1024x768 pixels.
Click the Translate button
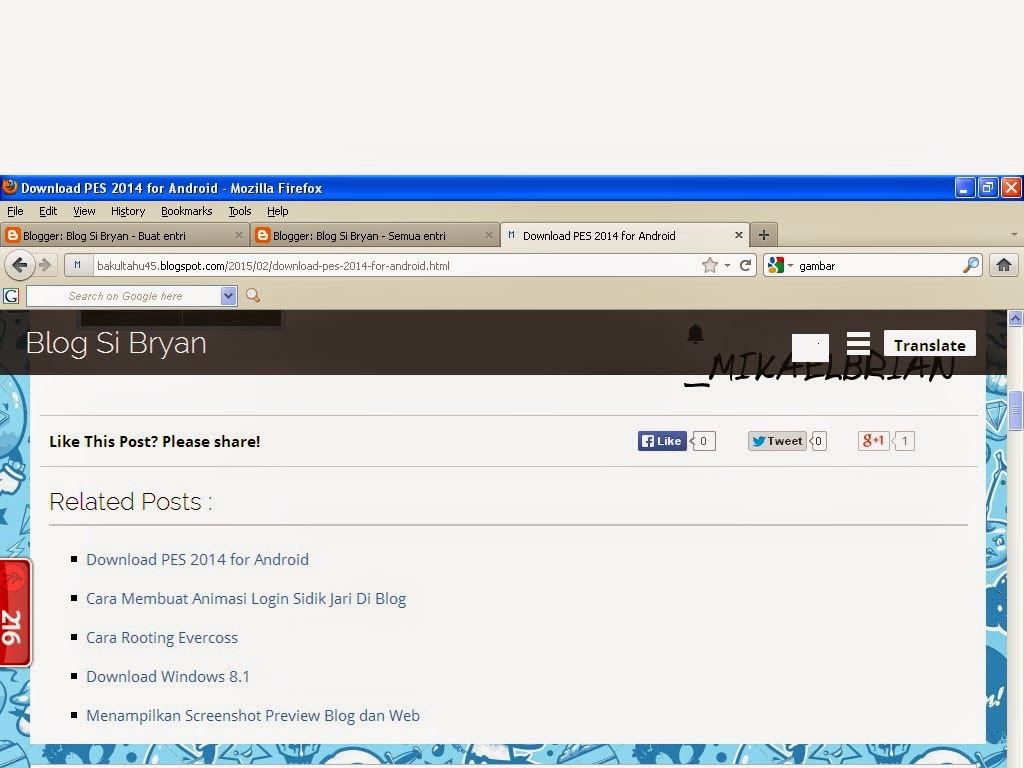[929, 344]
